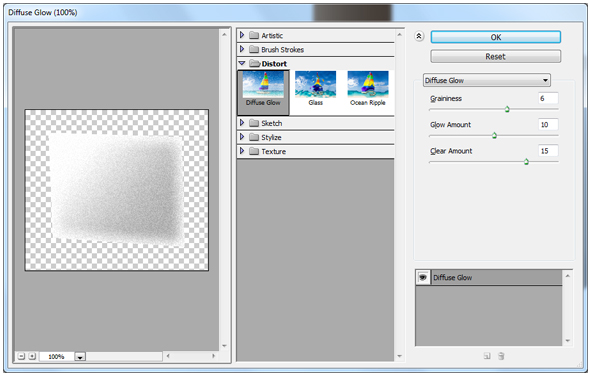Open the Diffuse Glow filter dropdown
This screenshot has height=378, width=590.
[x=487, y=80]
